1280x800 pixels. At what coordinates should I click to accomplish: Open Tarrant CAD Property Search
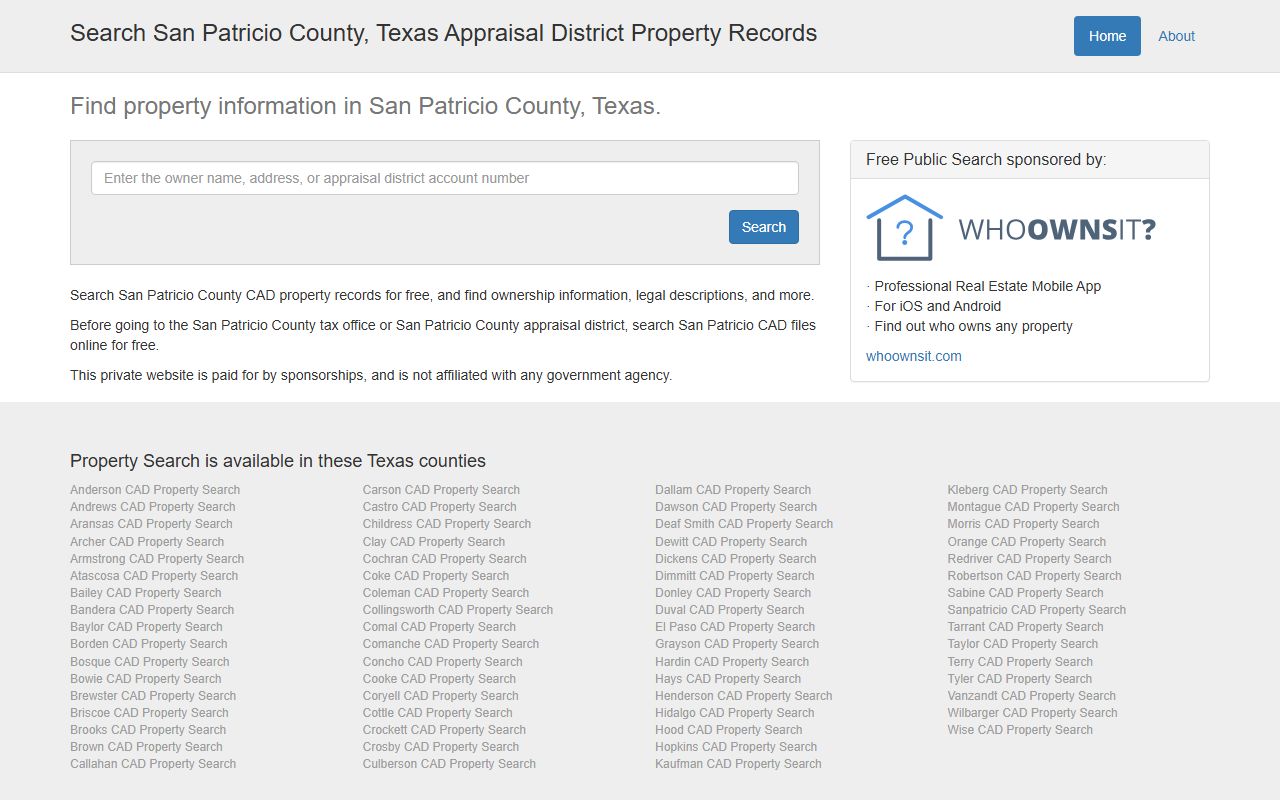point(1026,627)
